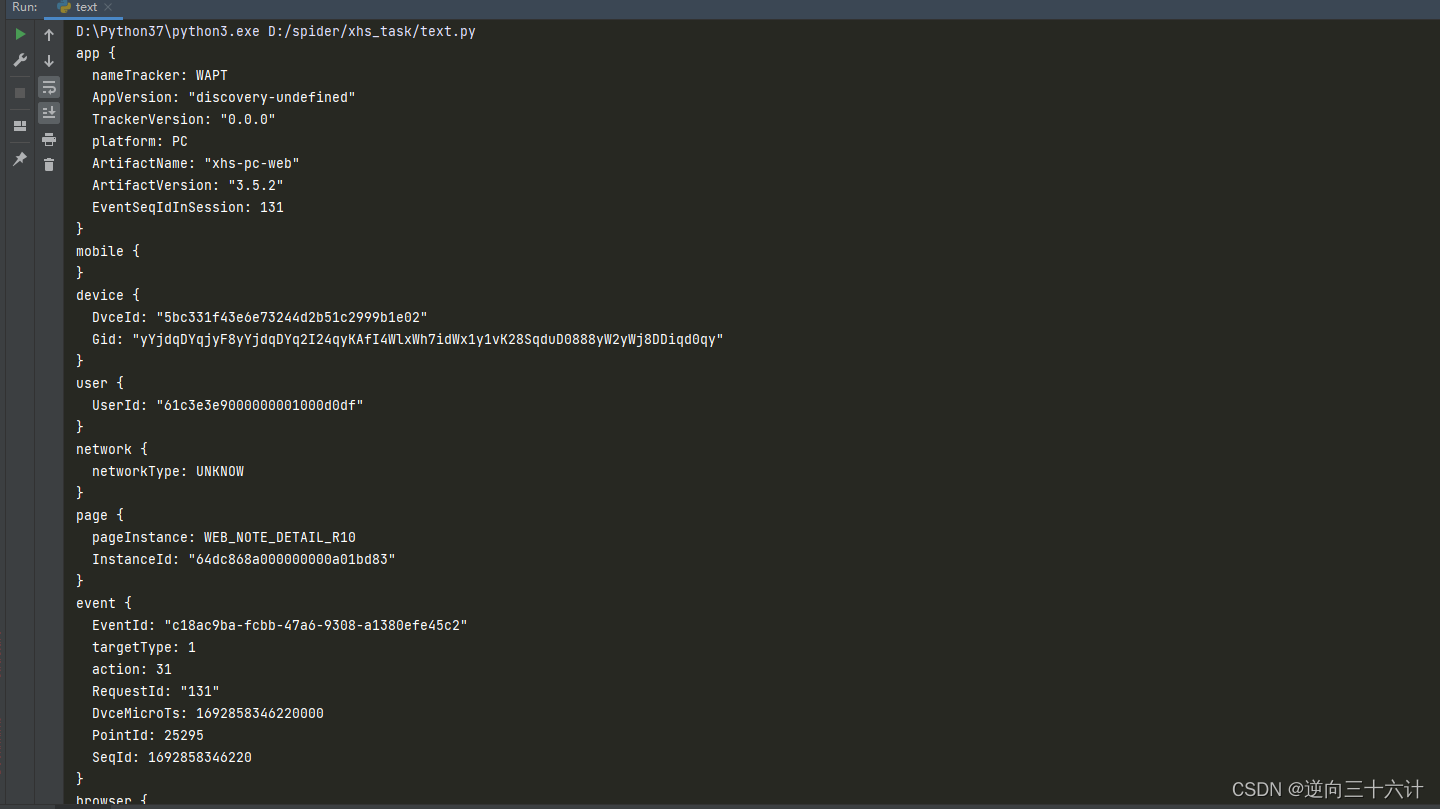Screen dimensions: 1440x809
Task: Click the EventId value line
Action: (x=280, y=625)
